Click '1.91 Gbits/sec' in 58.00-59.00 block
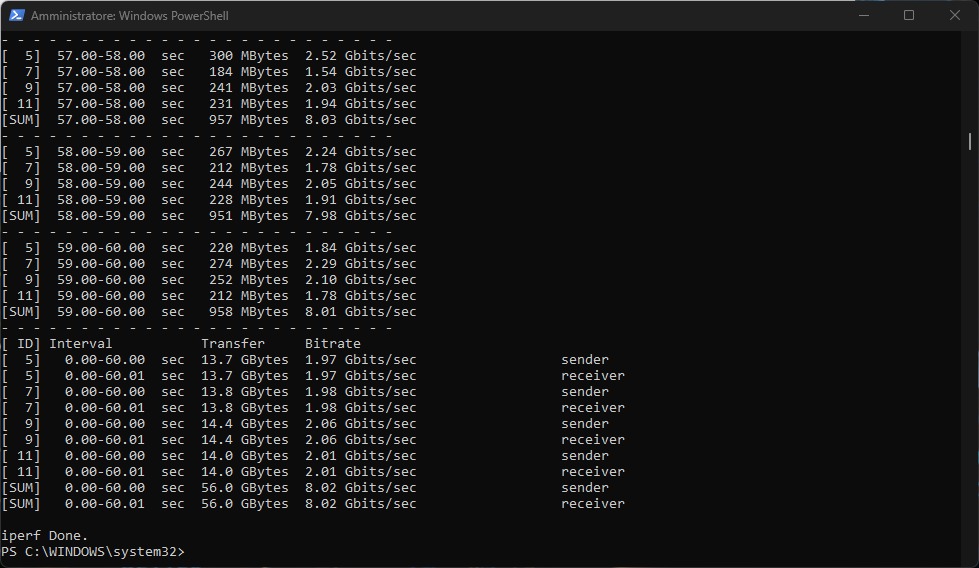This screenshot has width=979, height=568. [361, 200]
